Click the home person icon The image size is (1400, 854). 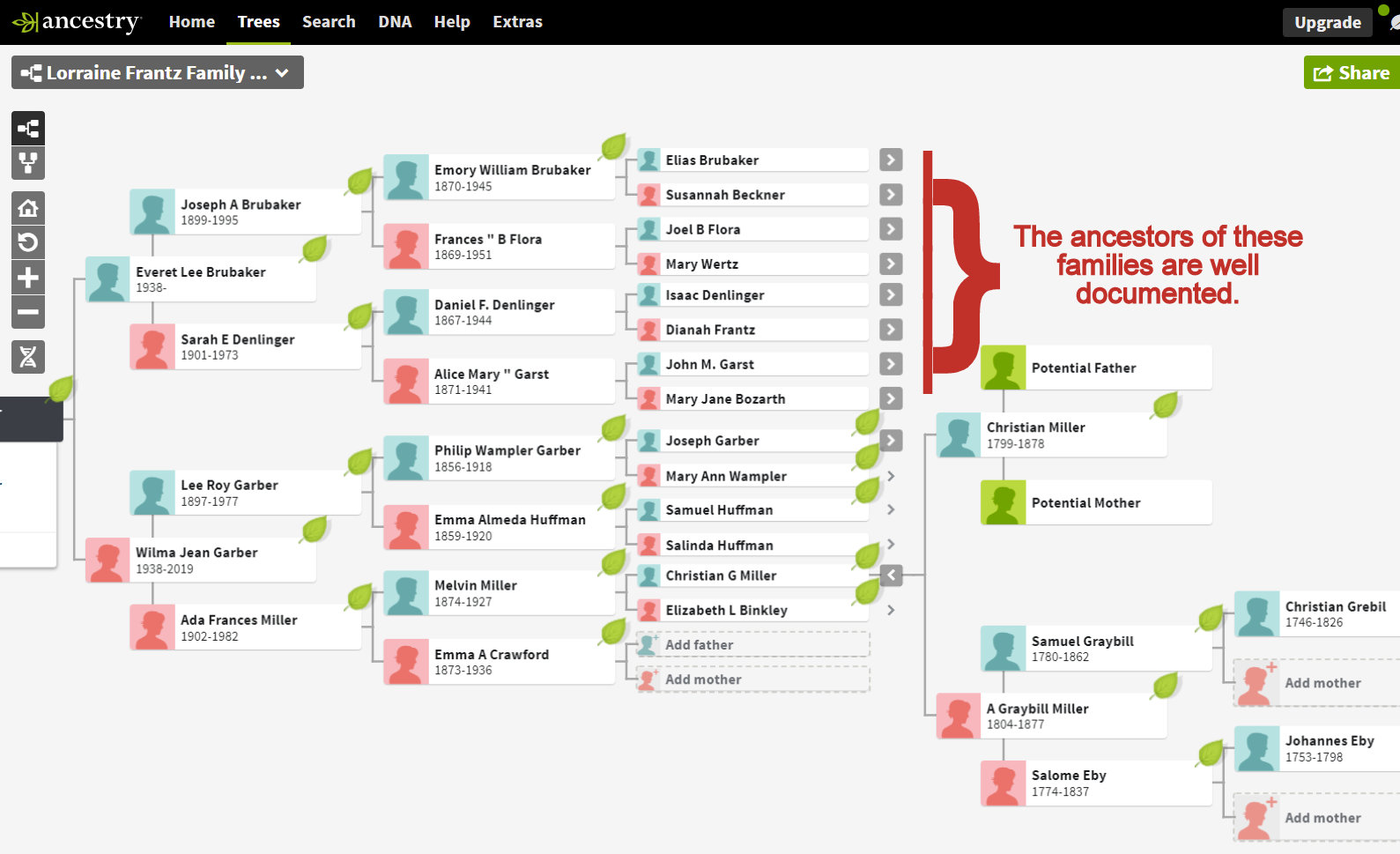coord(28,209)
